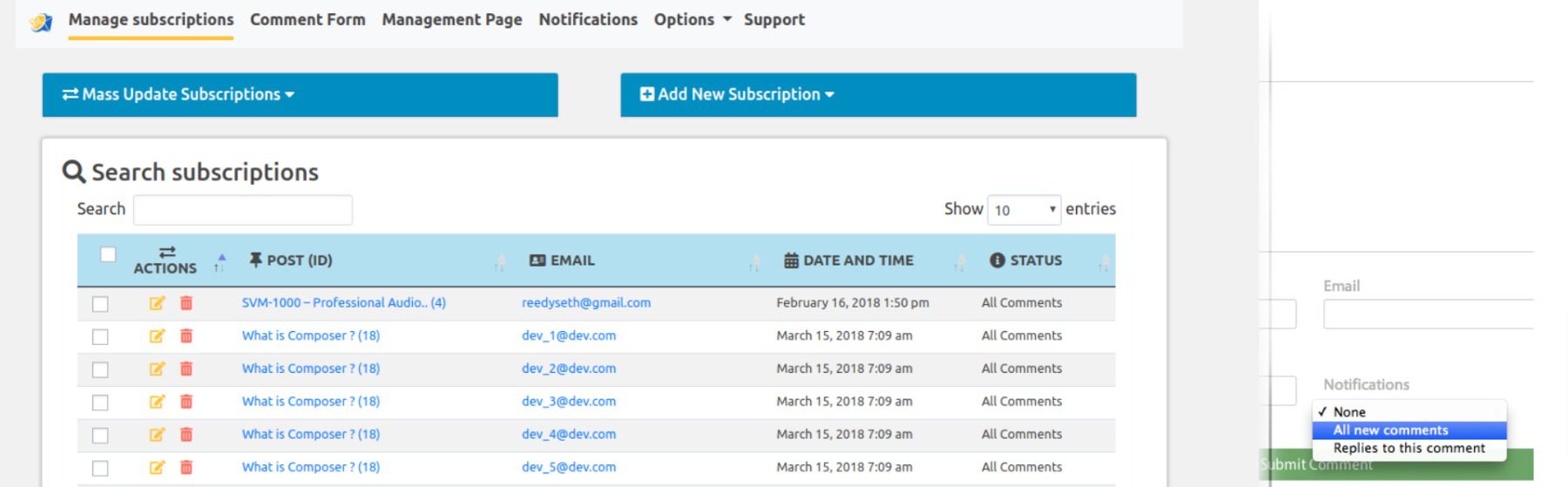Select Replies to this comment option
1568x487 pixels.
[x=1409, y=449]
